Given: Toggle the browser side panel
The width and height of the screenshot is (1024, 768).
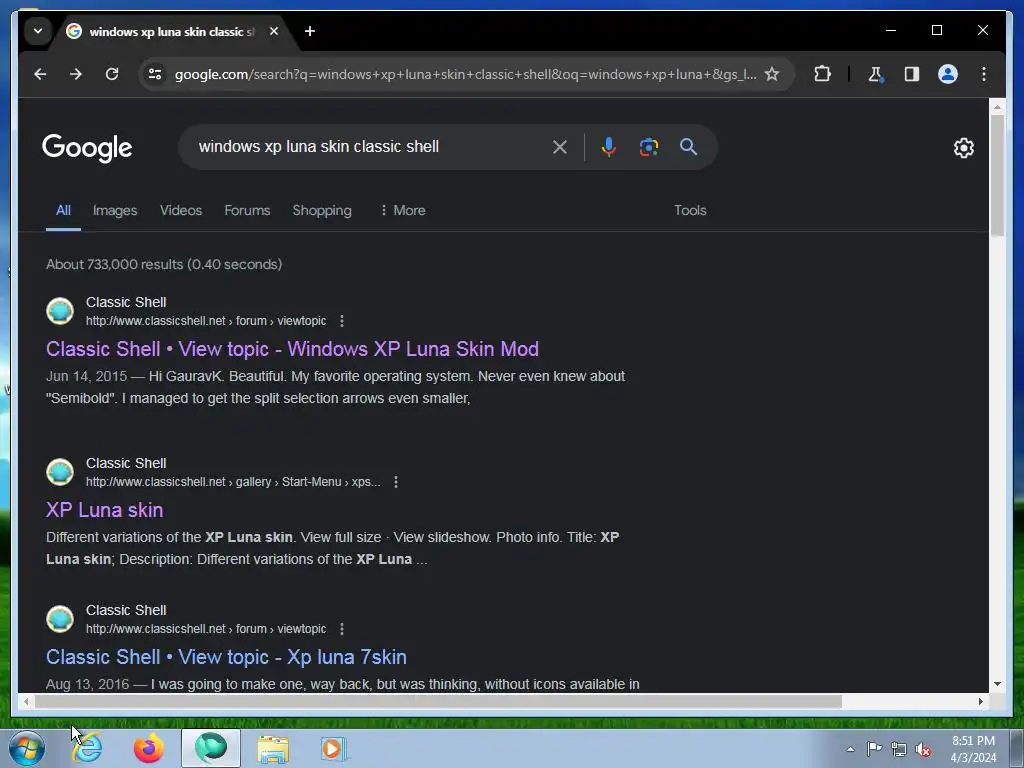Looking at the screenshot, I should (912, 74).
